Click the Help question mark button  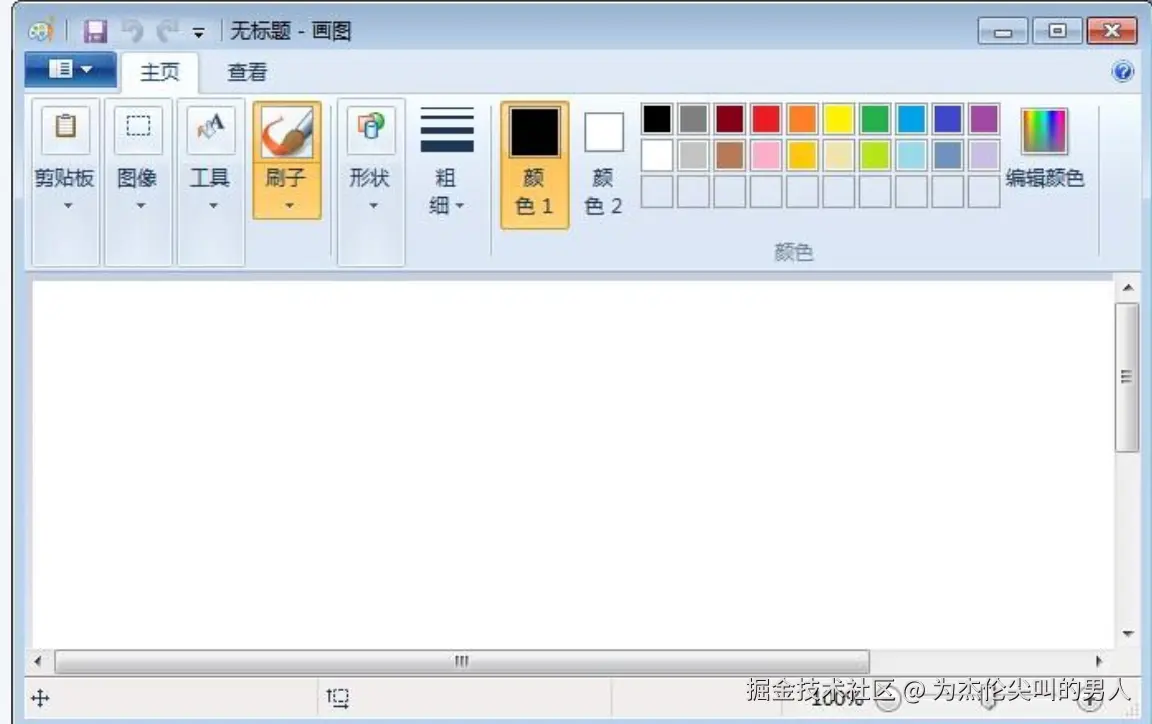1123,72
